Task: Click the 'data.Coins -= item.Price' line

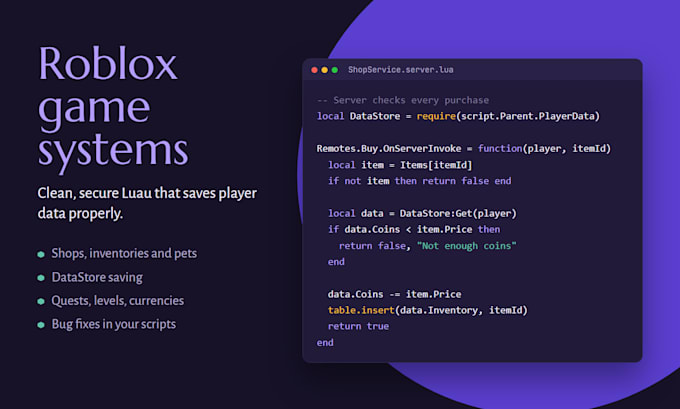Action: pos(395,294)
